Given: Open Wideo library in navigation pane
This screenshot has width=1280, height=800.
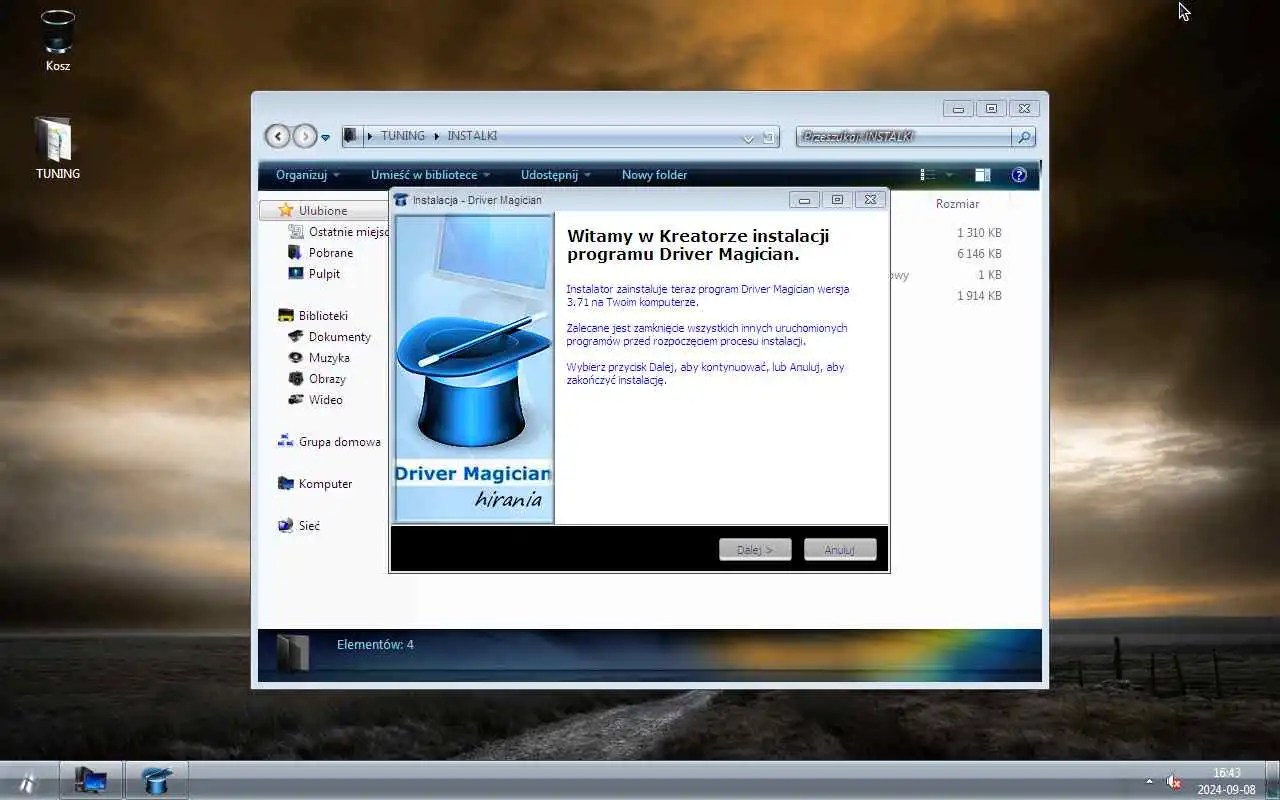Looking at the screenshot, I should coord(325,400).
